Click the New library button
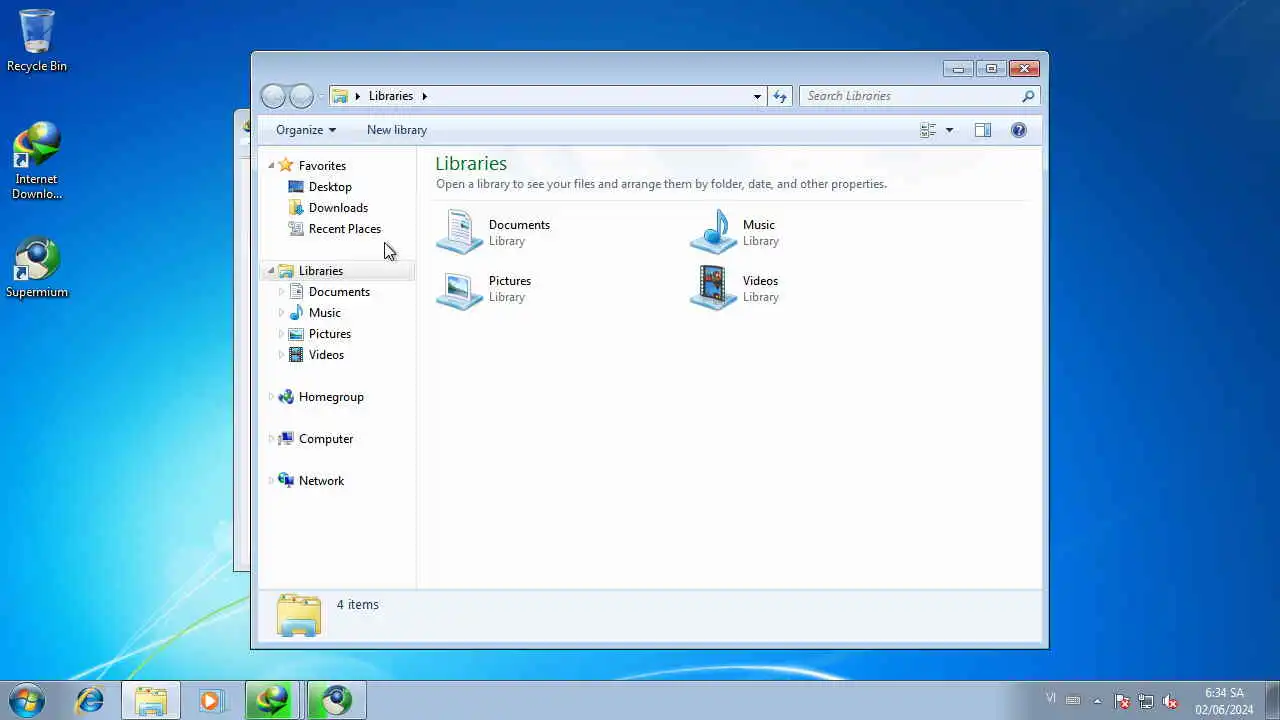1280x720 pixels. (397, 130)
